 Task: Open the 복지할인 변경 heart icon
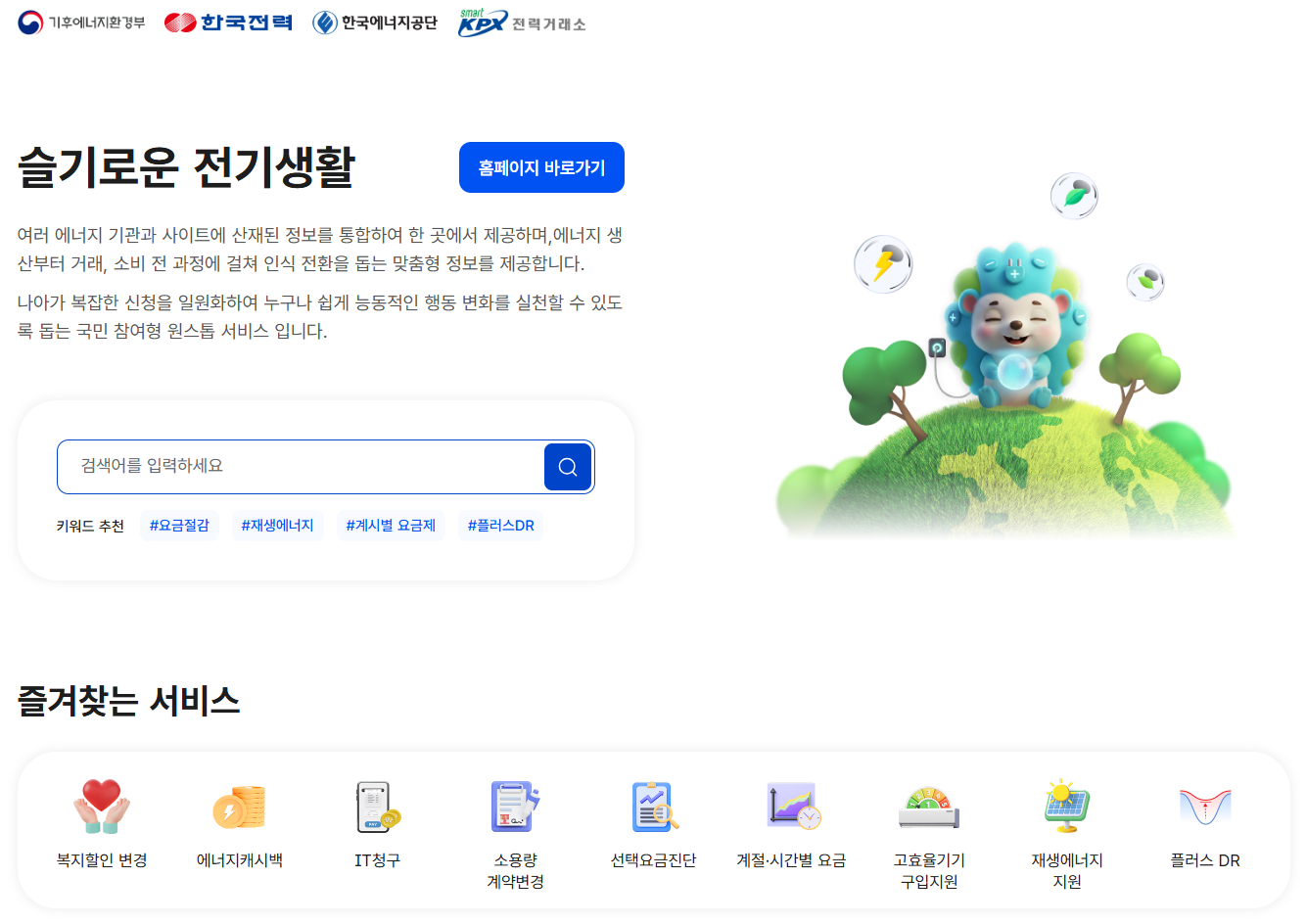(x=102, y=807)
